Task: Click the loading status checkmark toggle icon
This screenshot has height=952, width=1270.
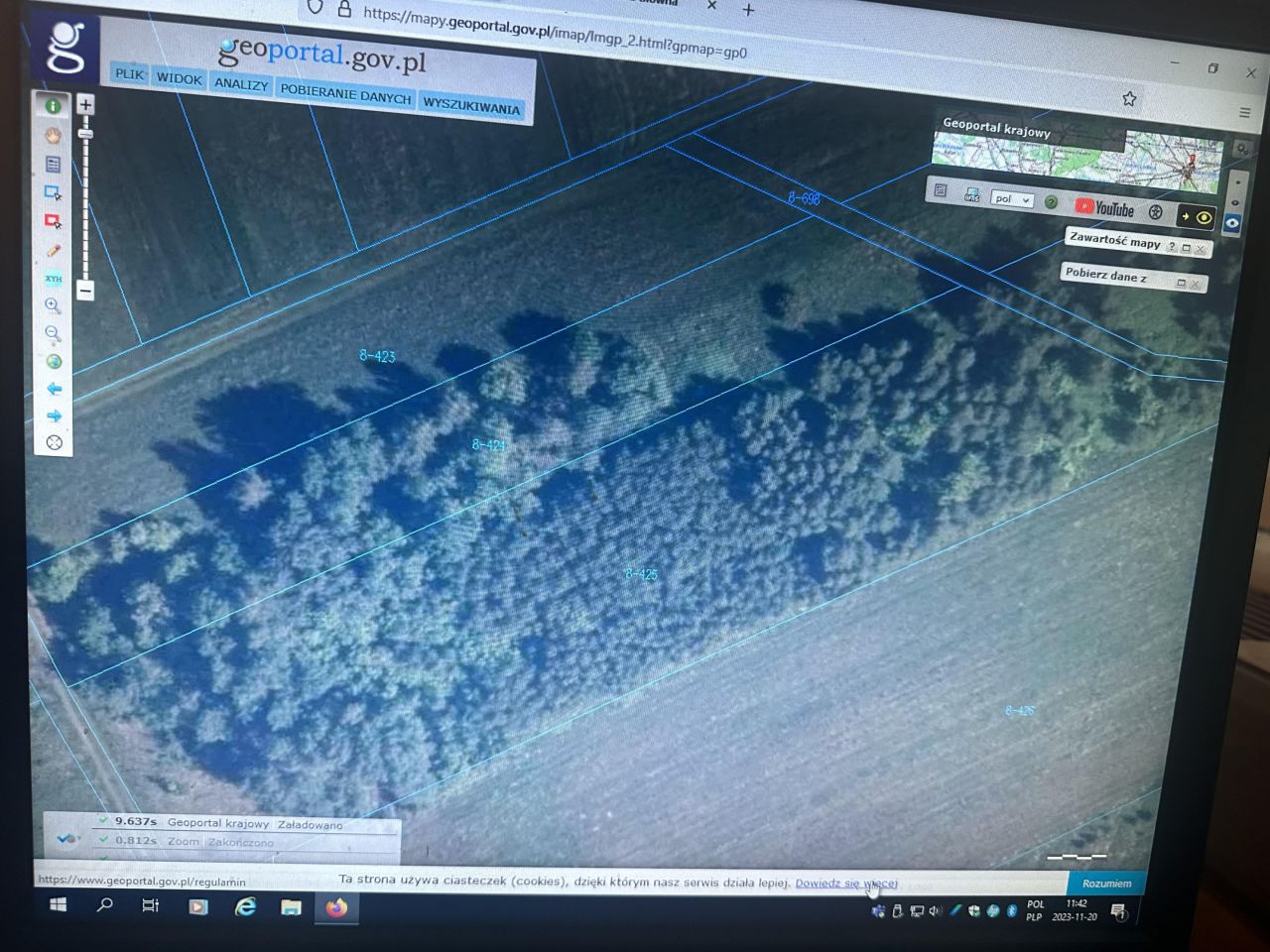Action: (65, 840)
